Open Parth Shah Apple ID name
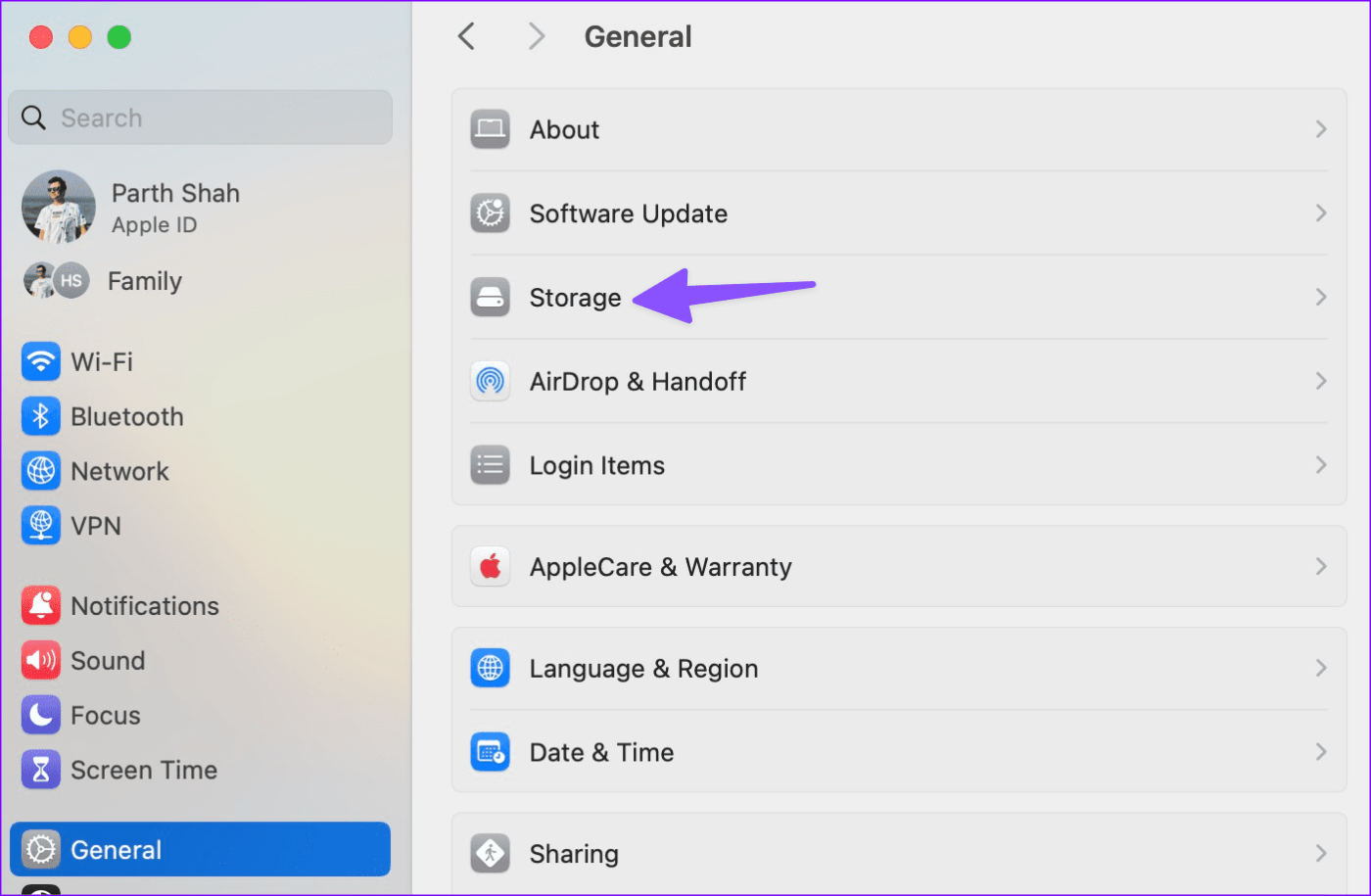1371x896 pixels. point(175,193)
